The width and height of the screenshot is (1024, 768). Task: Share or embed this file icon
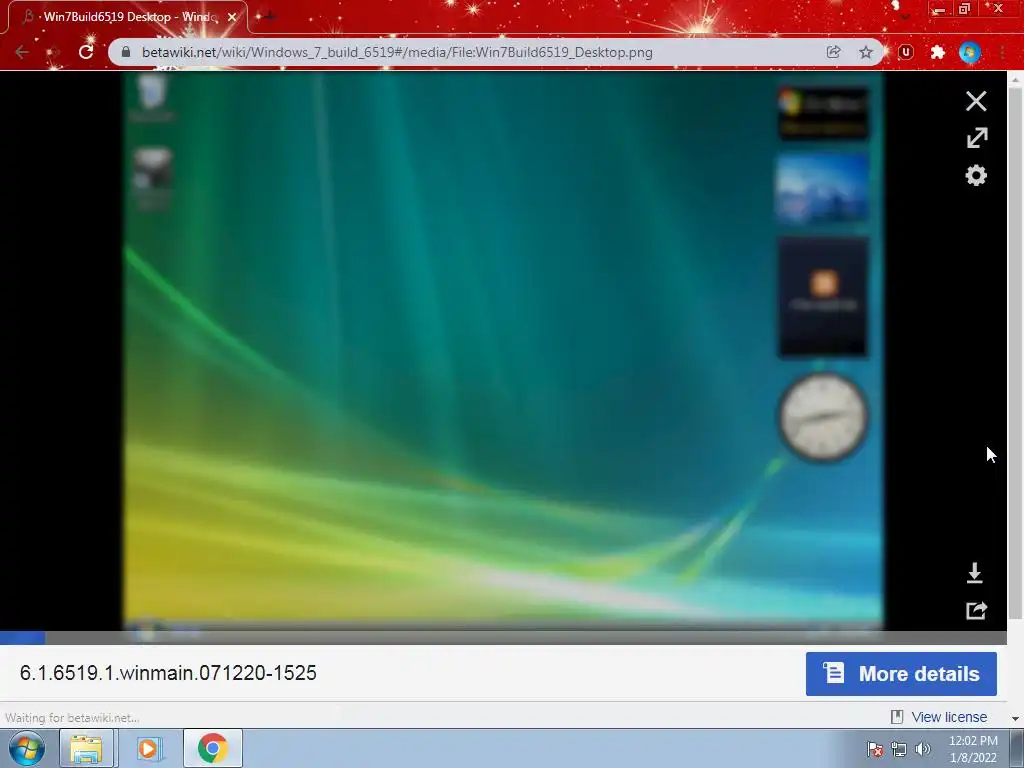976,610
